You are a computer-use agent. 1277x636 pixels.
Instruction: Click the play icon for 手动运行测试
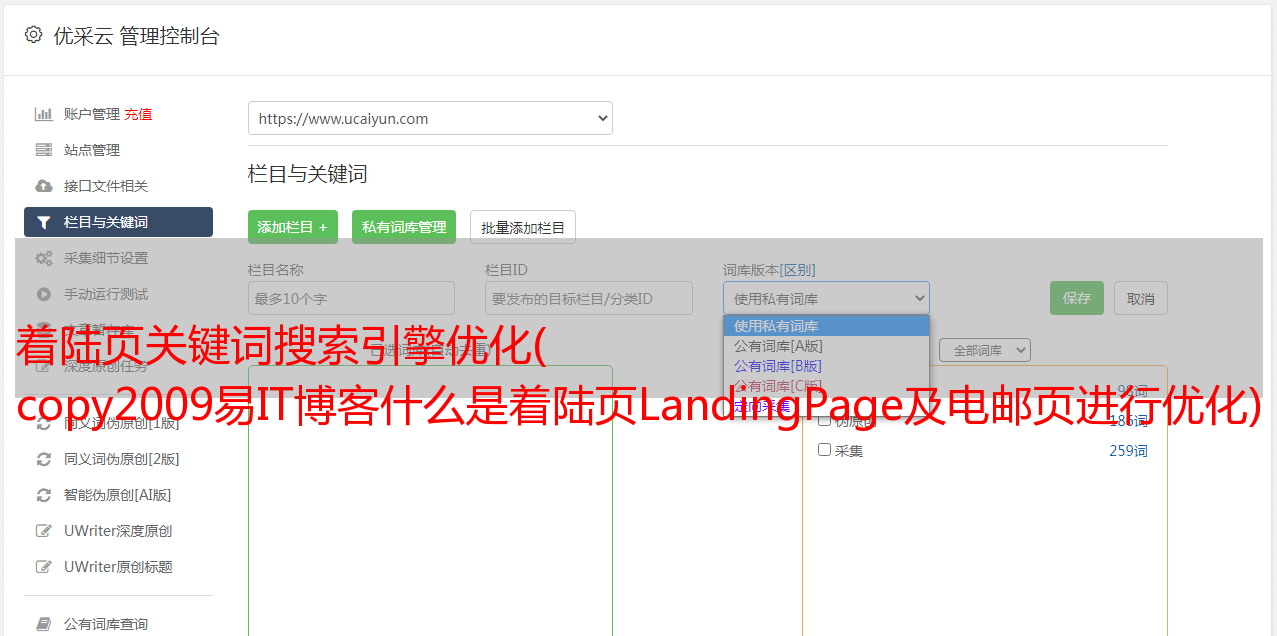(43, 294)
